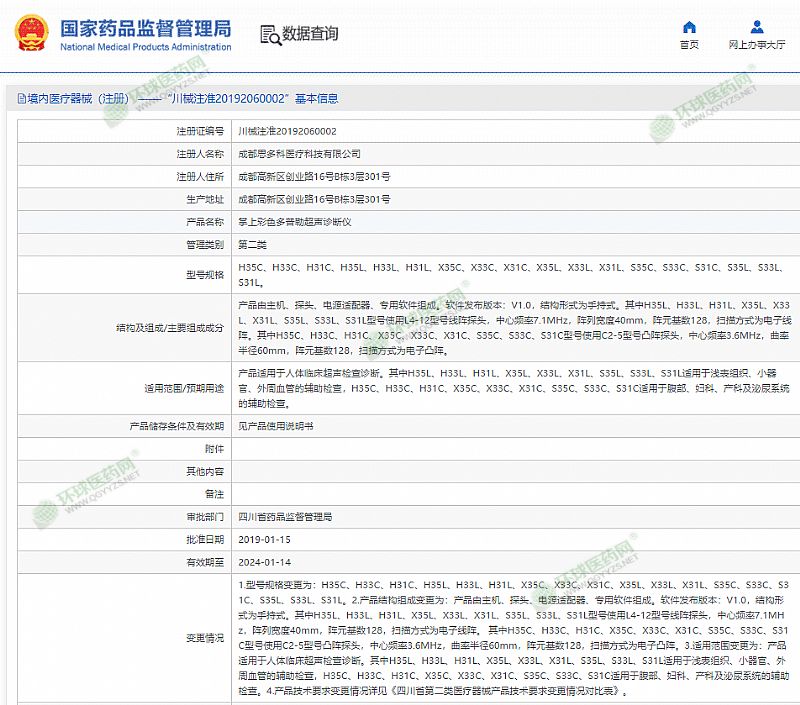Open the 网上办事大厅 link text
Viewport: 800px width, 705px height.
(x=756, y=45)
